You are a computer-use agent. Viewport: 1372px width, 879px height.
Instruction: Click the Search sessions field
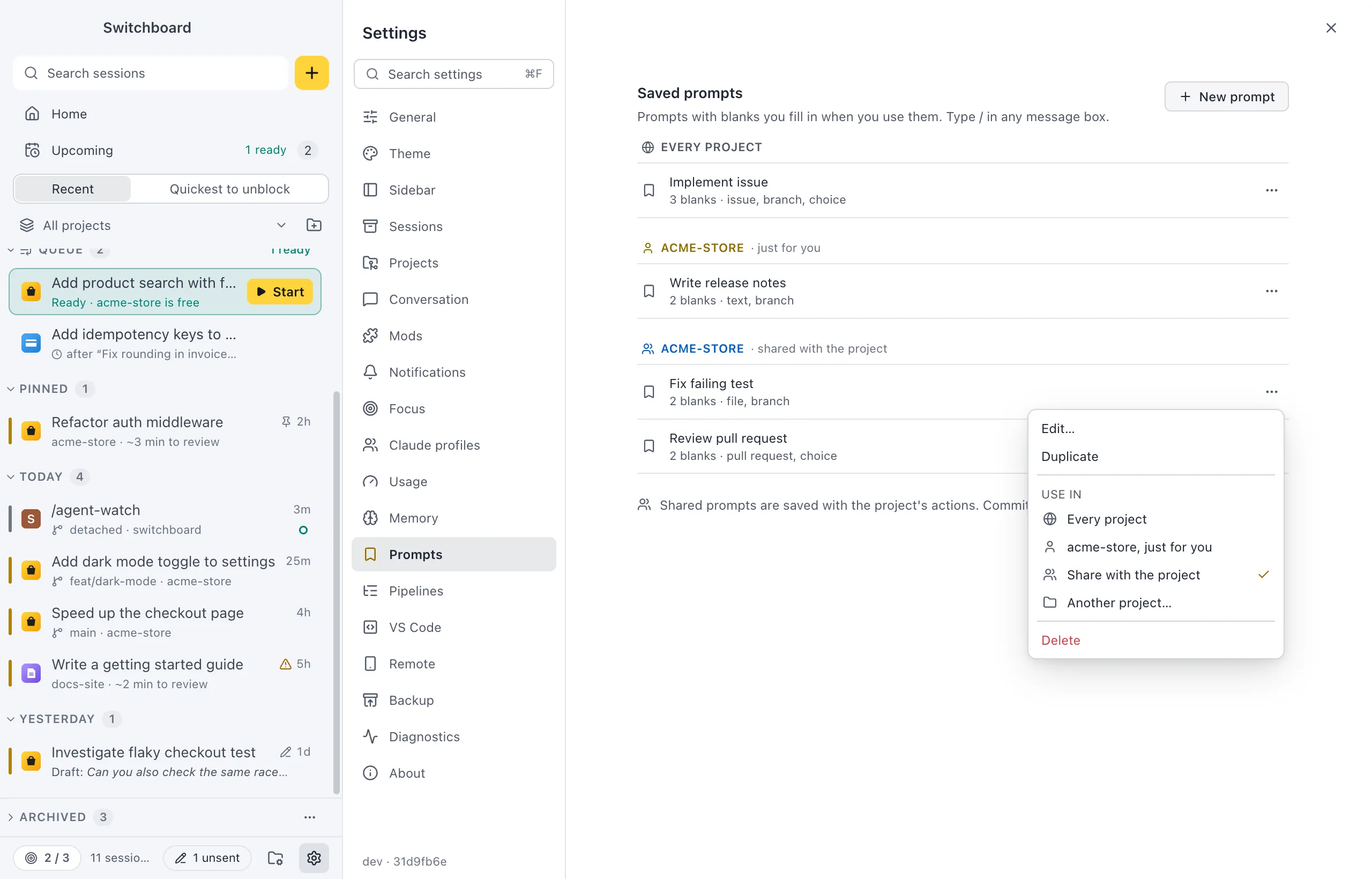point(151,73)
